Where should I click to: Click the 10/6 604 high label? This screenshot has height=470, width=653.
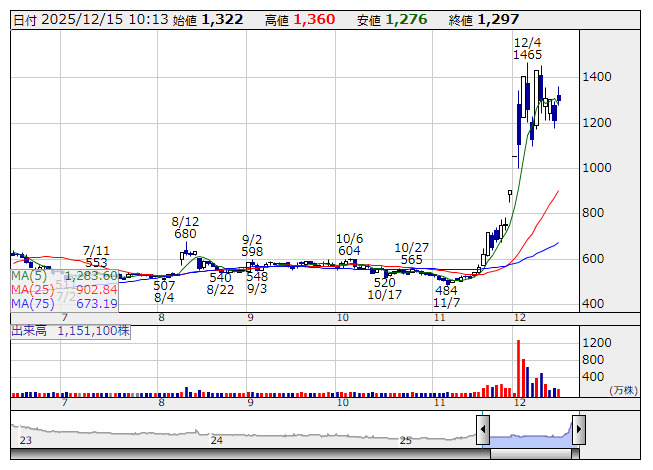tap(349, 244)
